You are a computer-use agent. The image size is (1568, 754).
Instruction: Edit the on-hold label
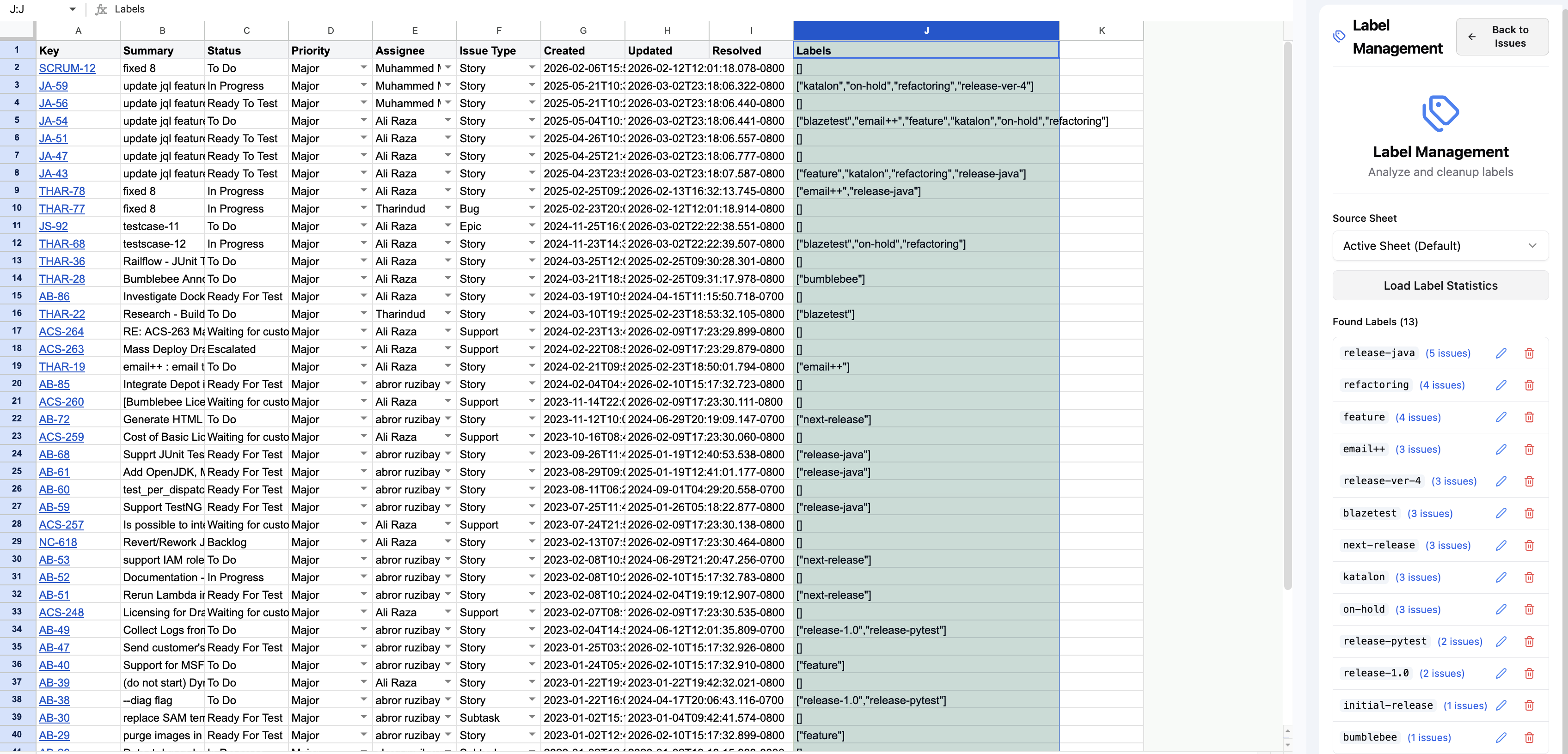click(x=1501, y=609)
